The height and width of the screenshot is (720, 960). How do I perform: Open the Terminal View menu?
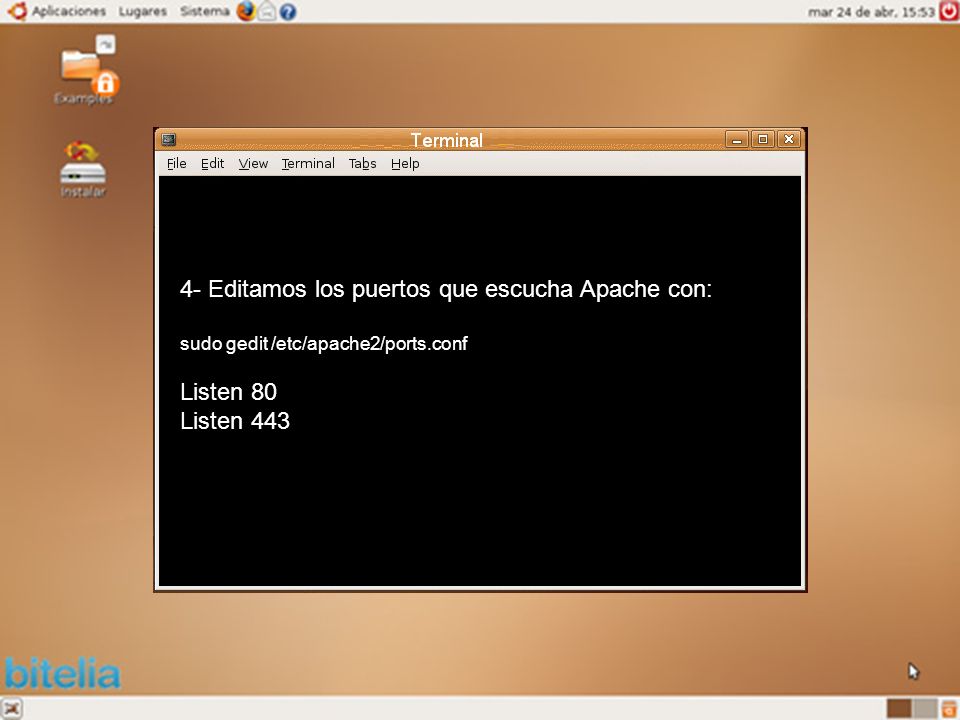coord(253,163)
